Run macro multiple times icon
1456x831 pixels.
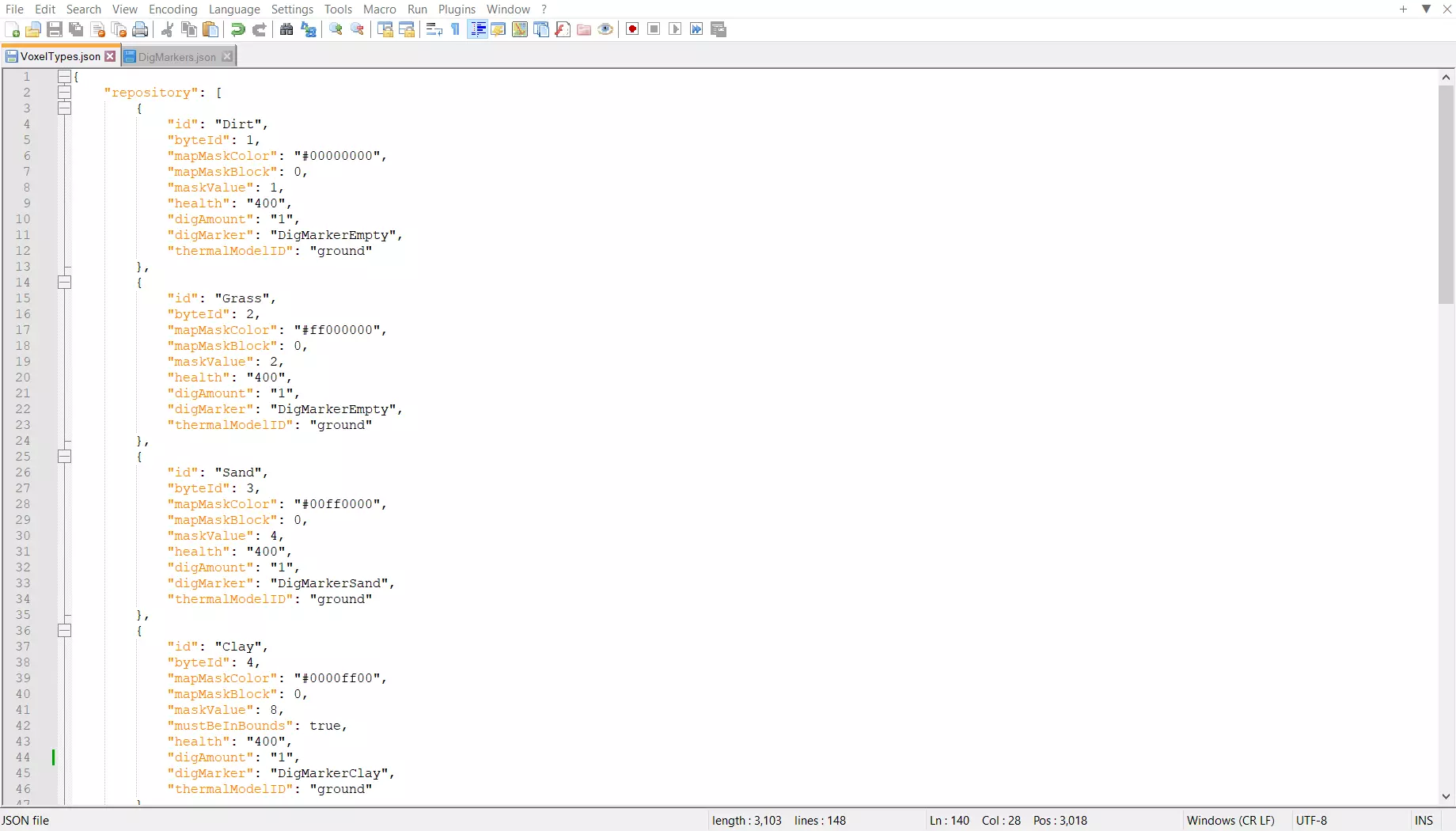click(696, 29)
